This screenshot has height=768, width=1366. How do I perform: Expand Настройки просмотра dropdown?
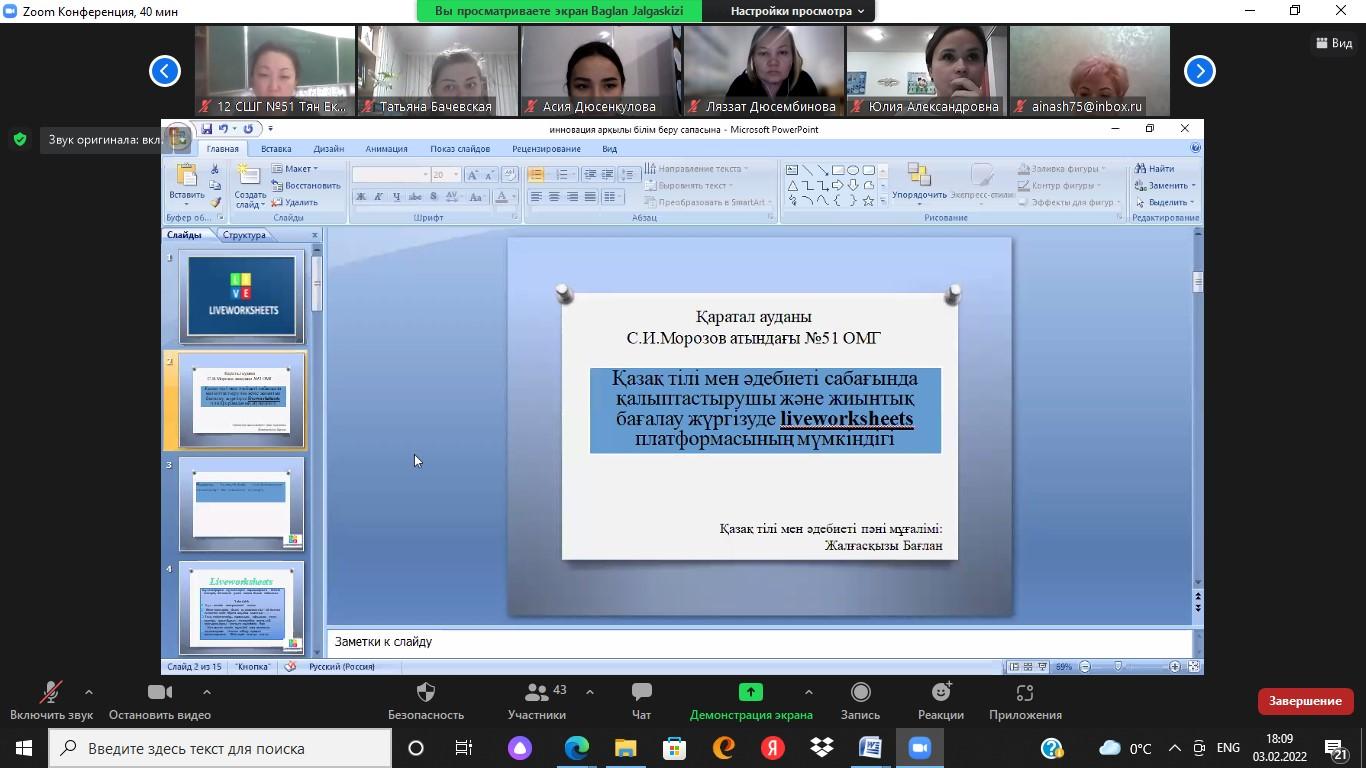point(797,11)
